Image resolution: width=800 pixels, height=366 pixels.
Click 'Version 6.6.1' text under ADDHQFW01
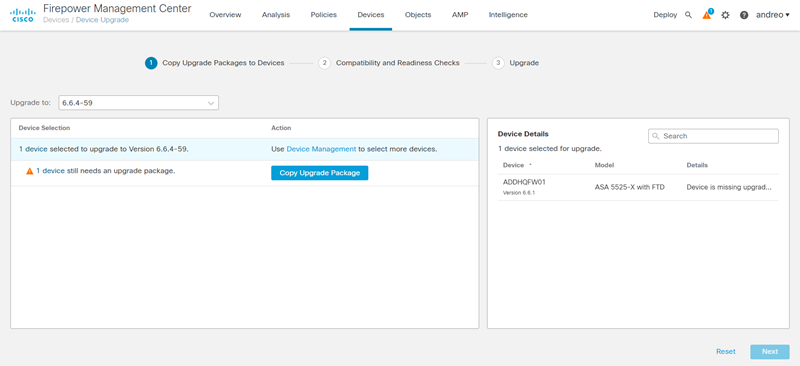tap(520, 193)
